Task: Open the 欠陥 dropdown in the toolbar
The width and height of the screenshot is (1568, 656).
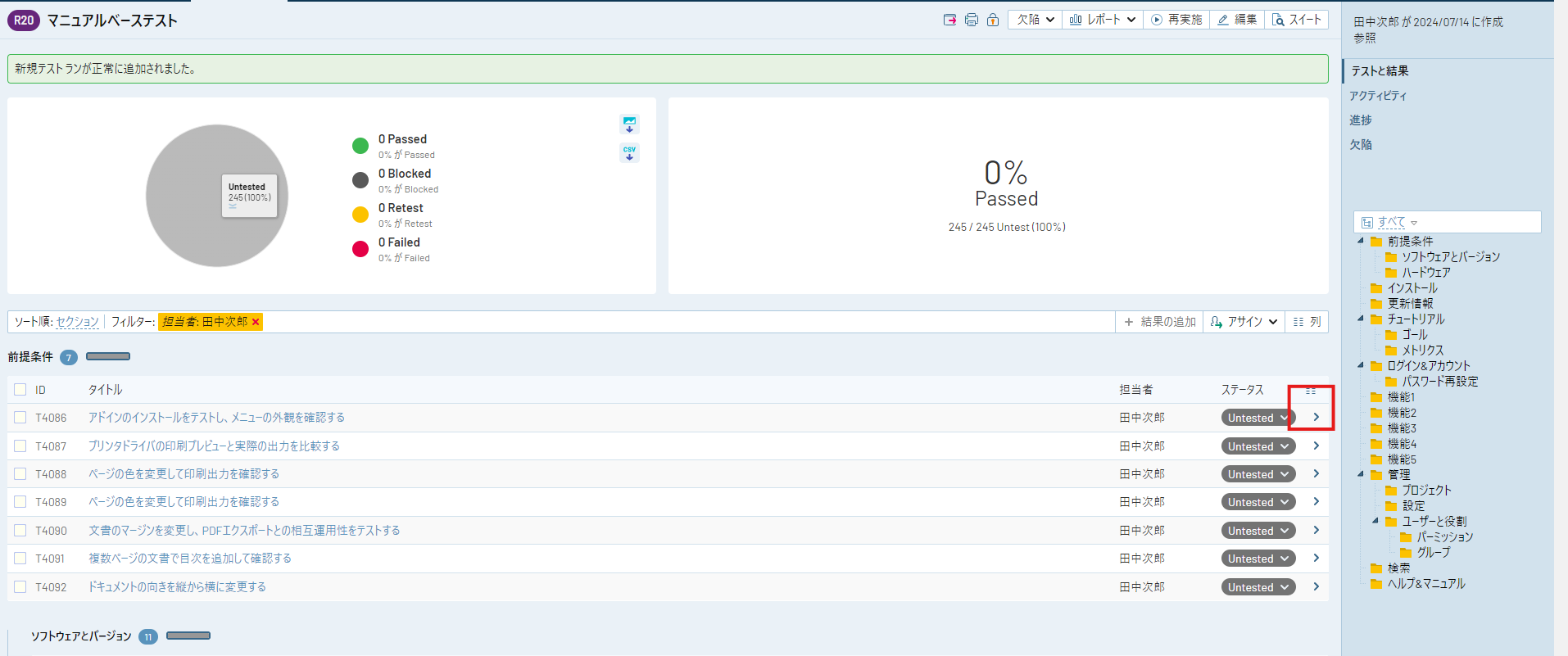Action: [1036, 20]
